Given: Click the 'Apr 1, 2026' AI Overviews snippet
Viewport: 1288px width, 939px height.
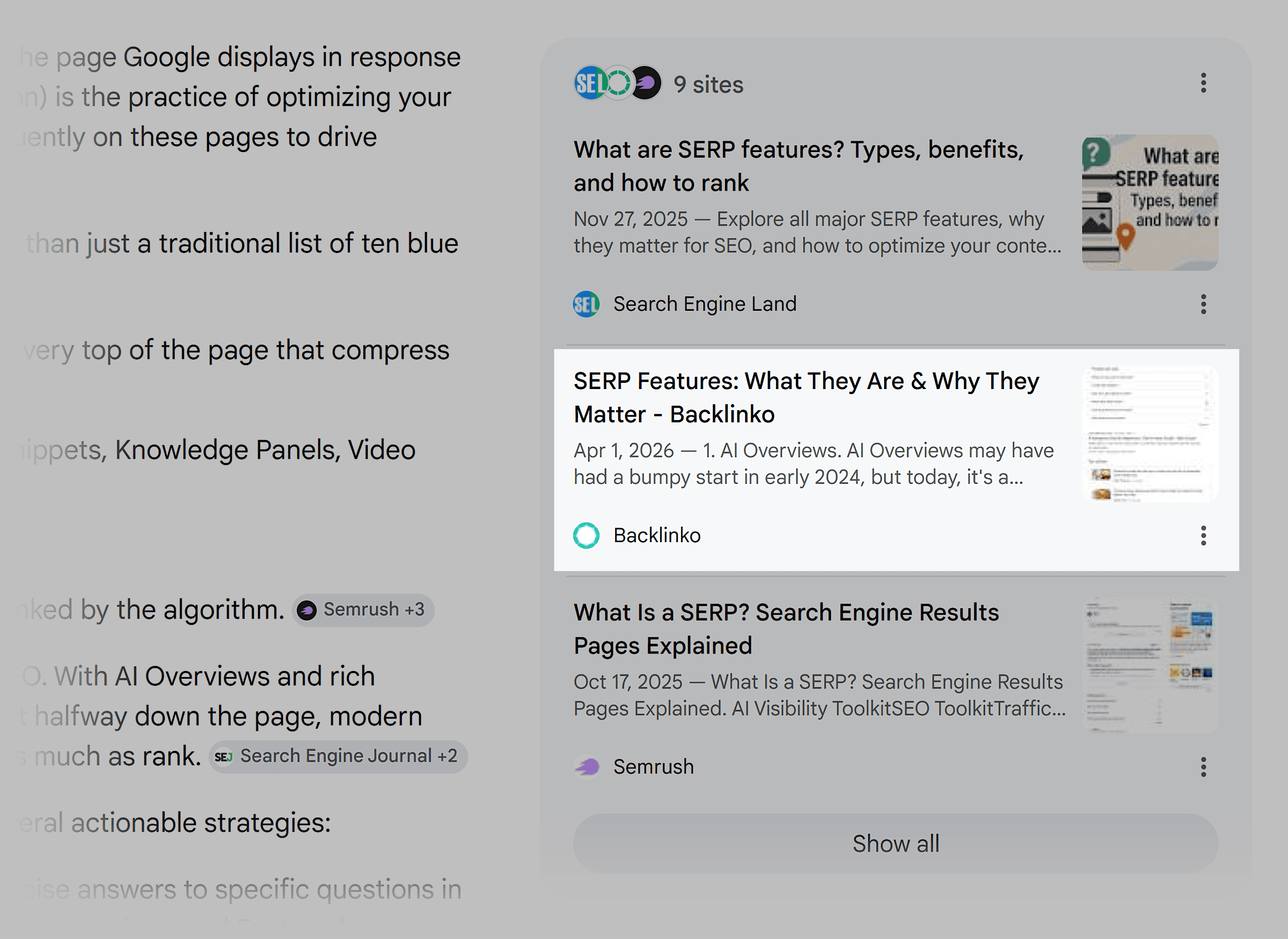Looking at the screenshot, I should [813, 464].
